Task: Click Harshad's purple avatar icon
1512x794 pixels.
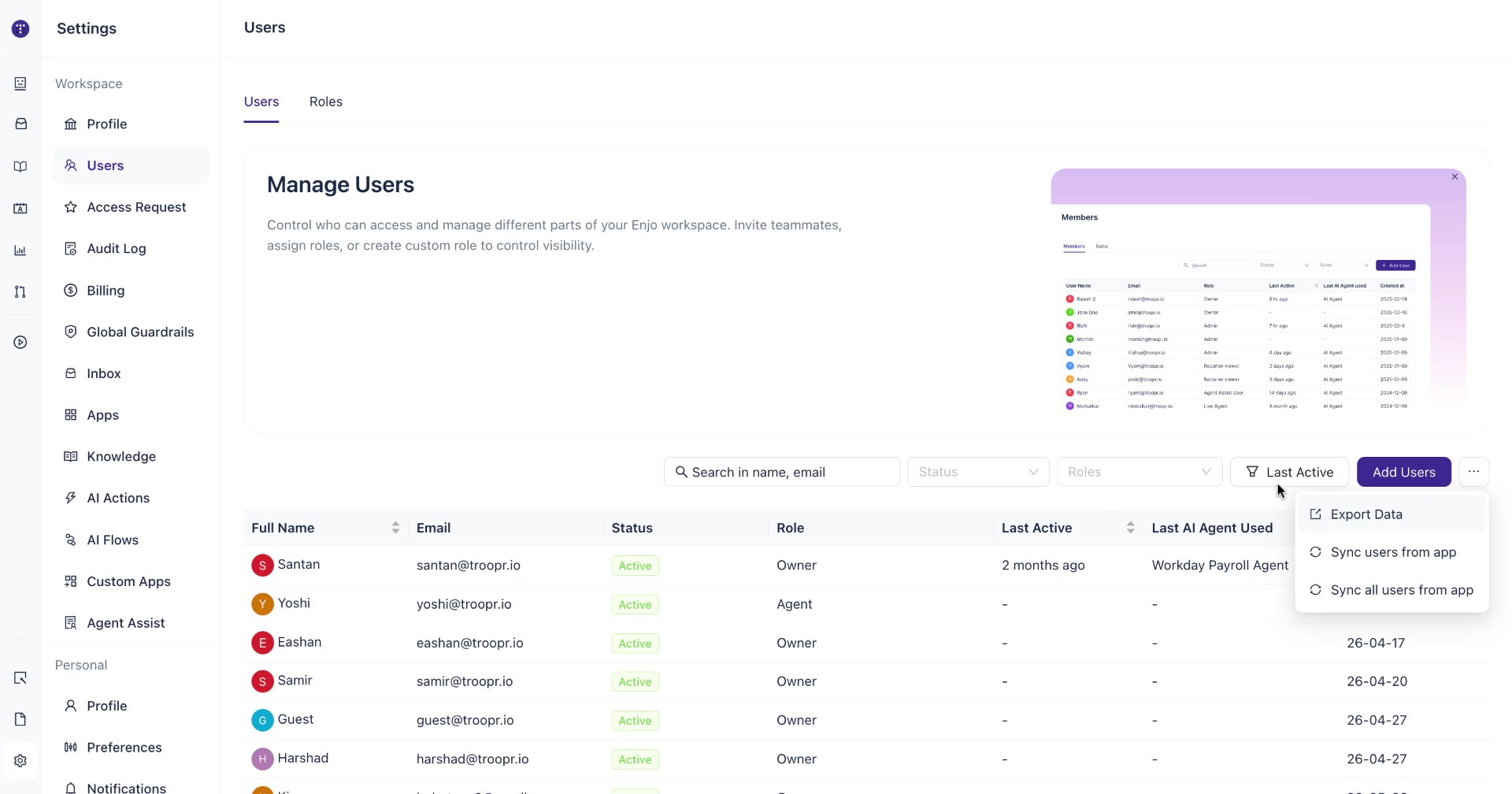Action: click(x=262, y=759)
